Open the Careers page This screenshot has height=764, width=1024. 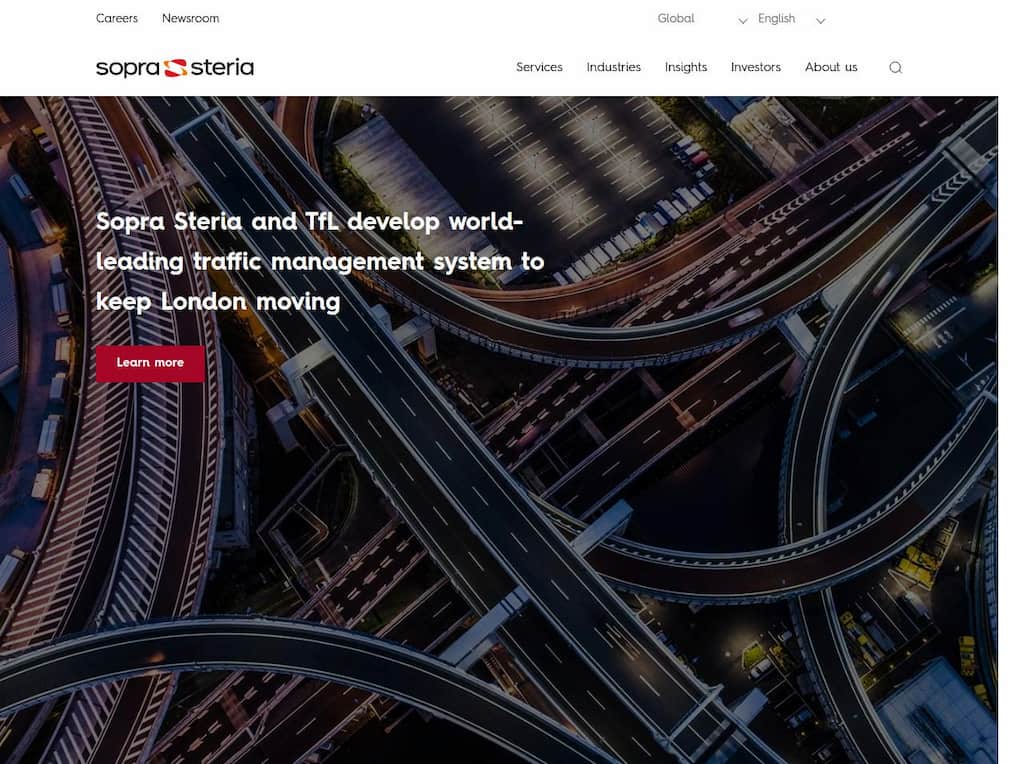pos(117,18)
